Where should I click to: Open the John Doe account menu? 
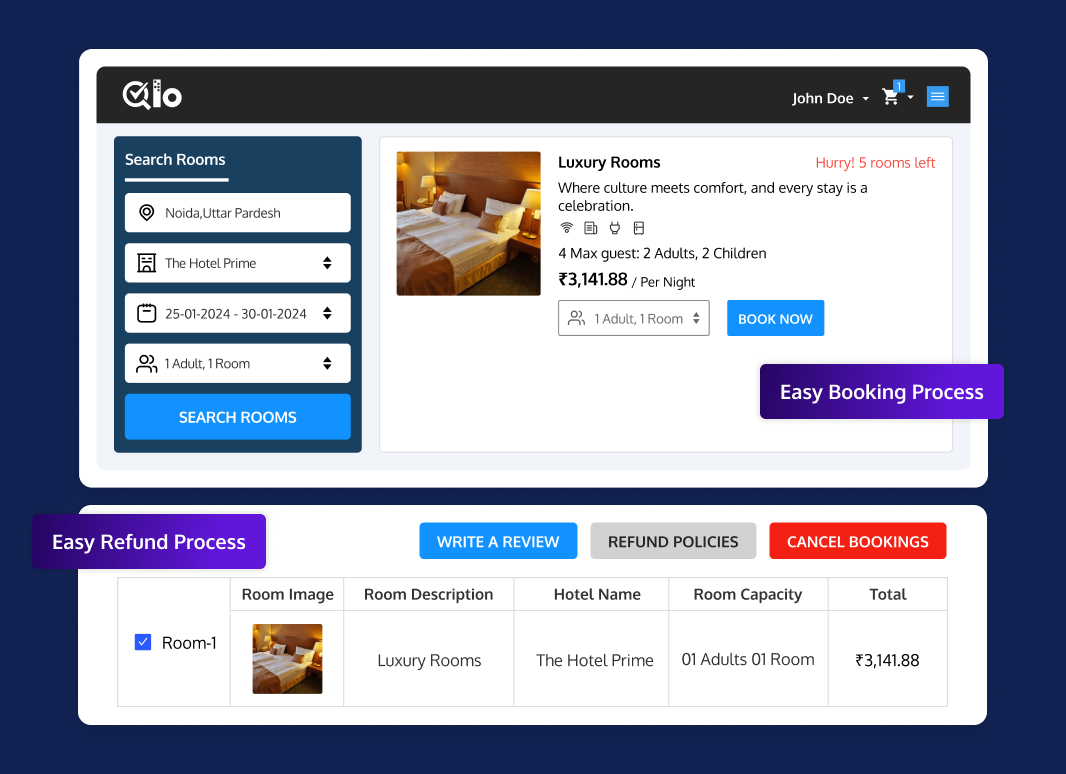pyautogui.click(x=829, y=97)
